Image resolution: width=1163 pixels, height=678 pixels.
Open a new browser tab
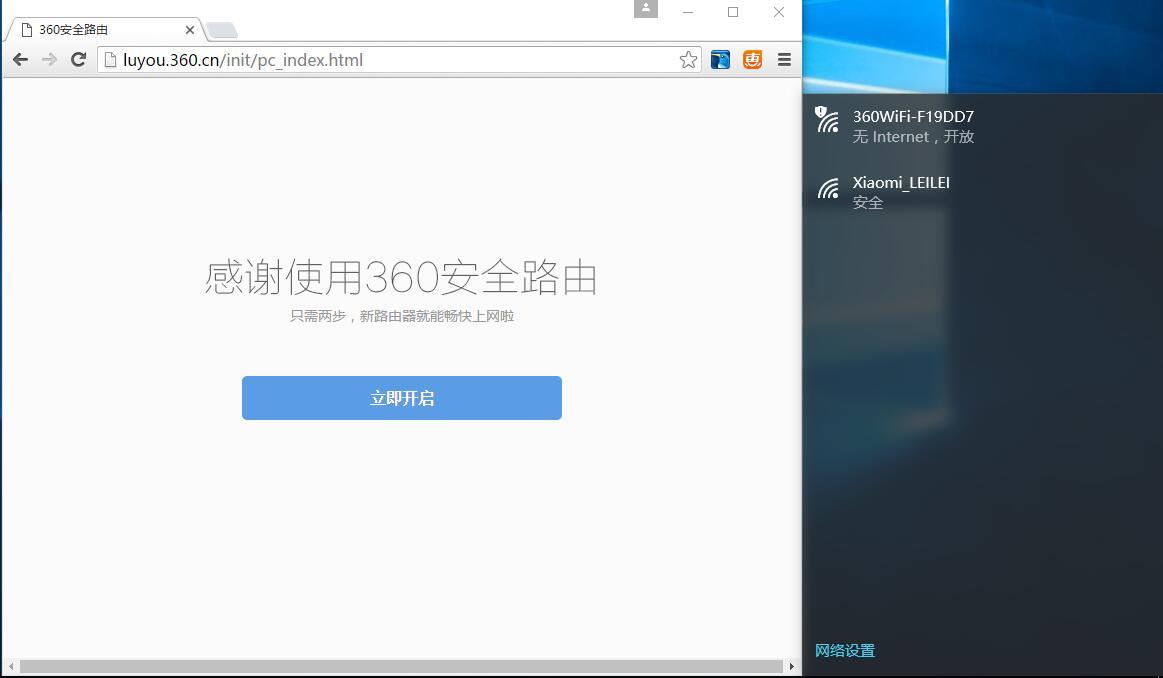pos(222,29)
